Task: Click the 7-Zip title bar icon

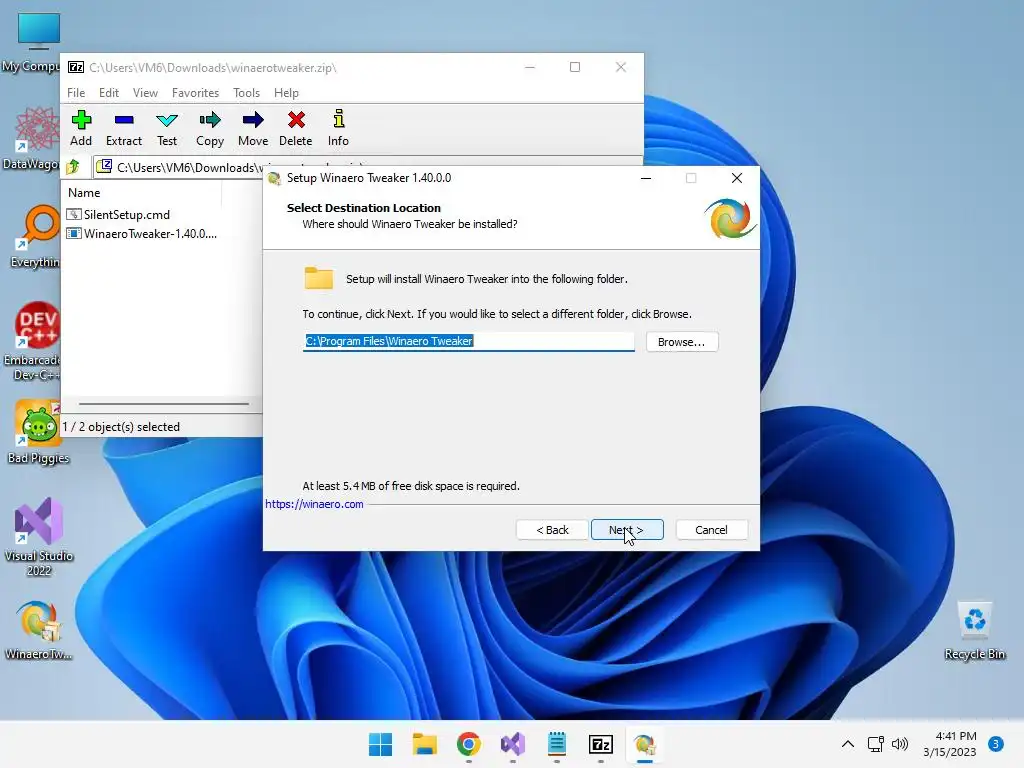Action: point(76,67)
